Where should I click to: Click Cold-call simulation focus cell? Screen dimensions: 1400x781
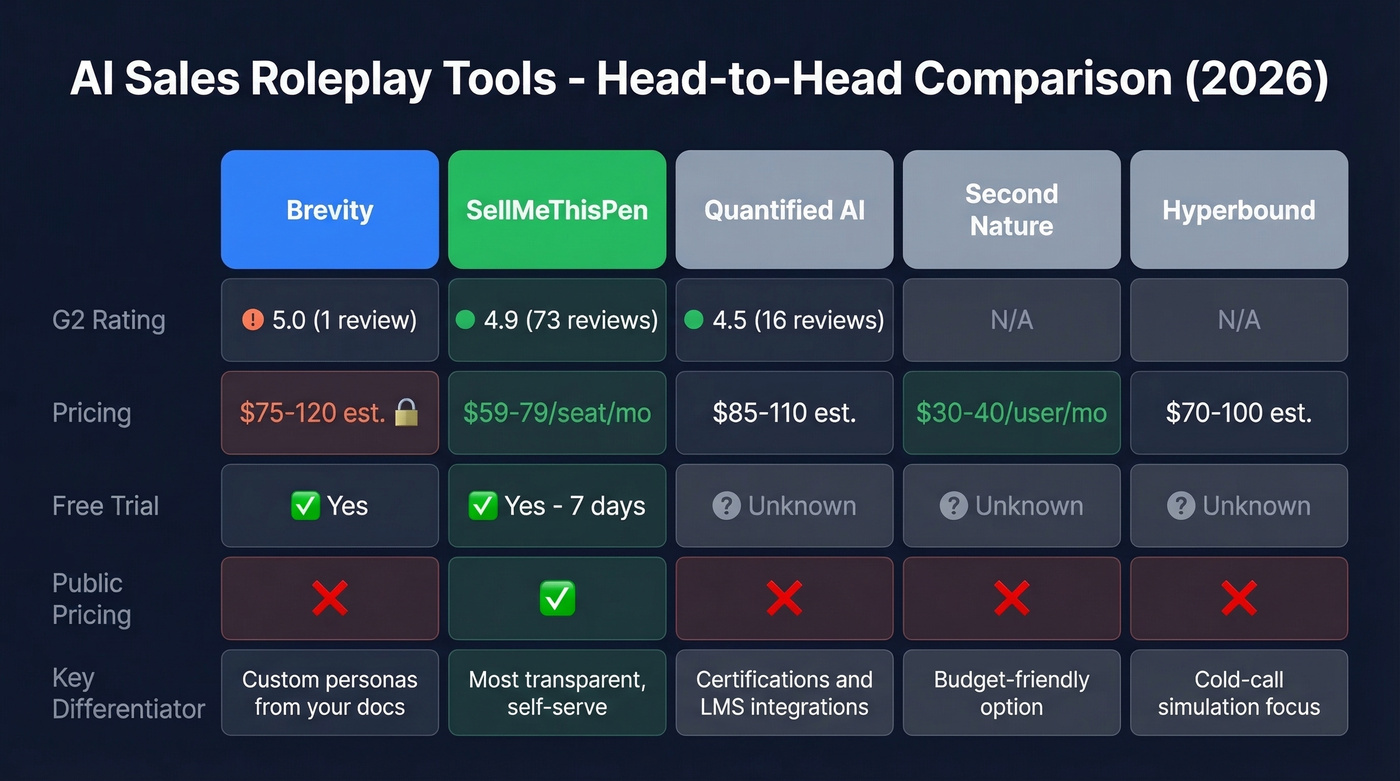[x=1239, y=693]
